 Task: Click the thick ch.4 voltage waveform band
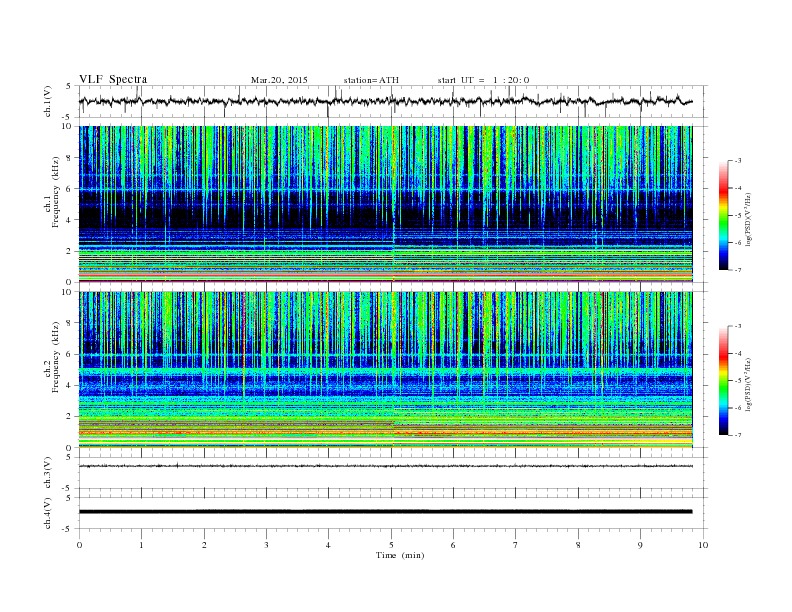tap(385, 512)
